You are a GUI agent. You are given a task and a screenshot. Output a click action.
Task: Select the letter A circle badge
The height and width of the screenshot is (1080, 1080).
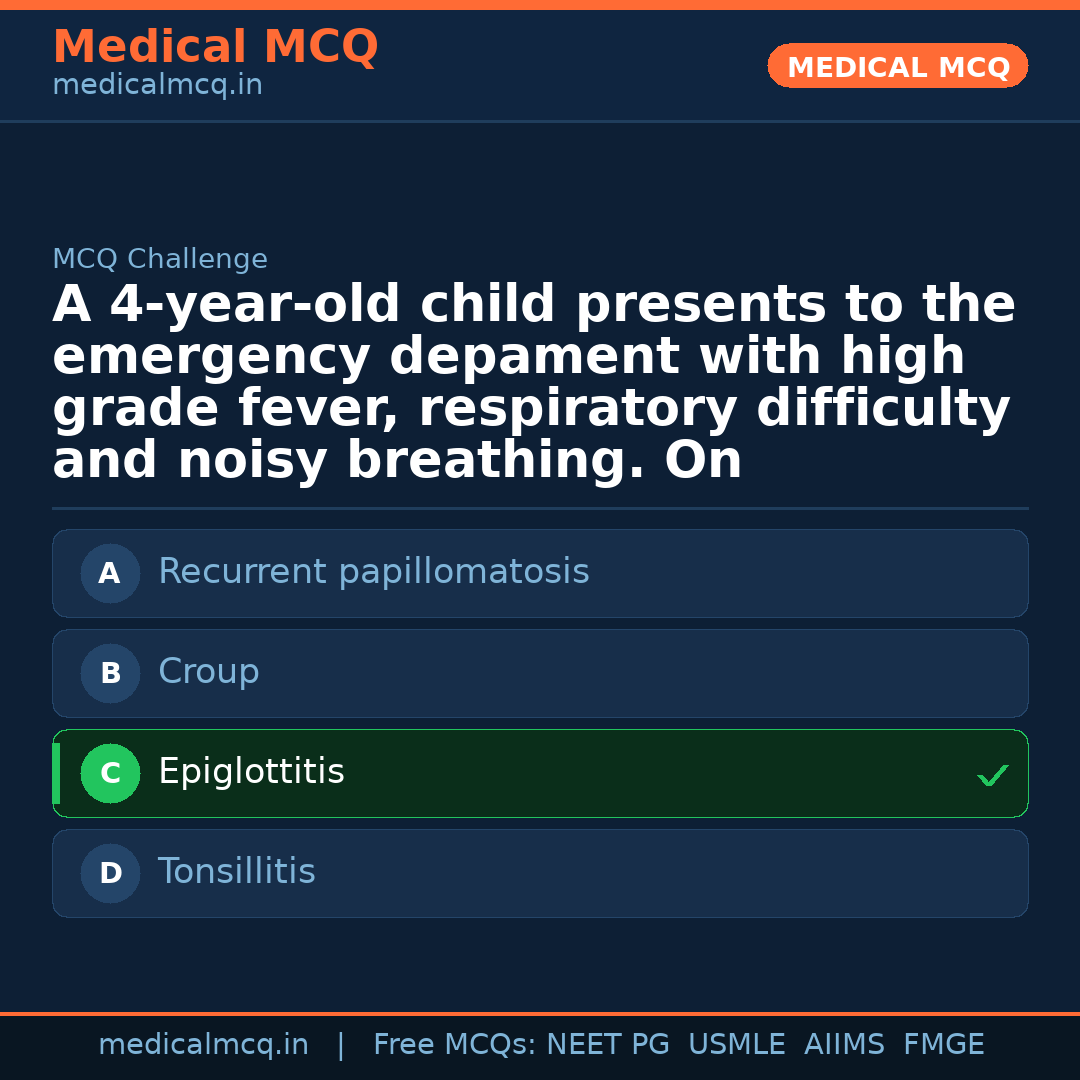pyautogui.click(x=110, y=574)
